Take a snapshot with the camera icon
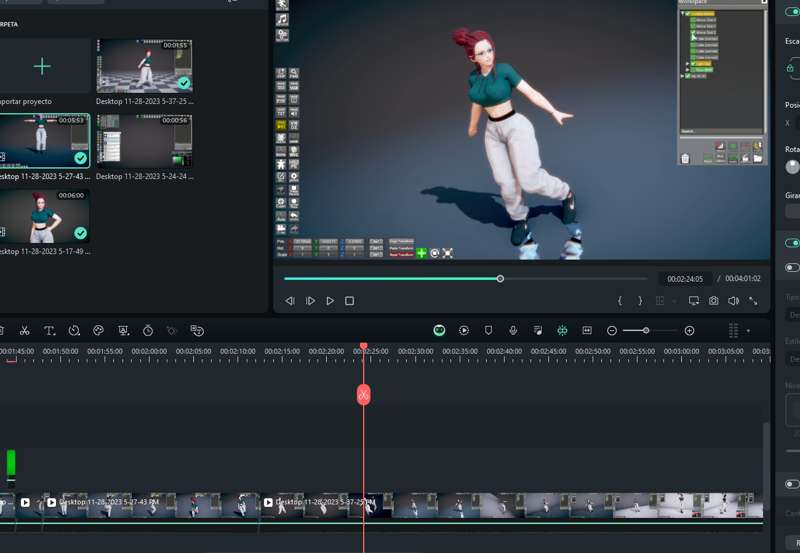Screen dimensions: 800x553 point(713,301)
